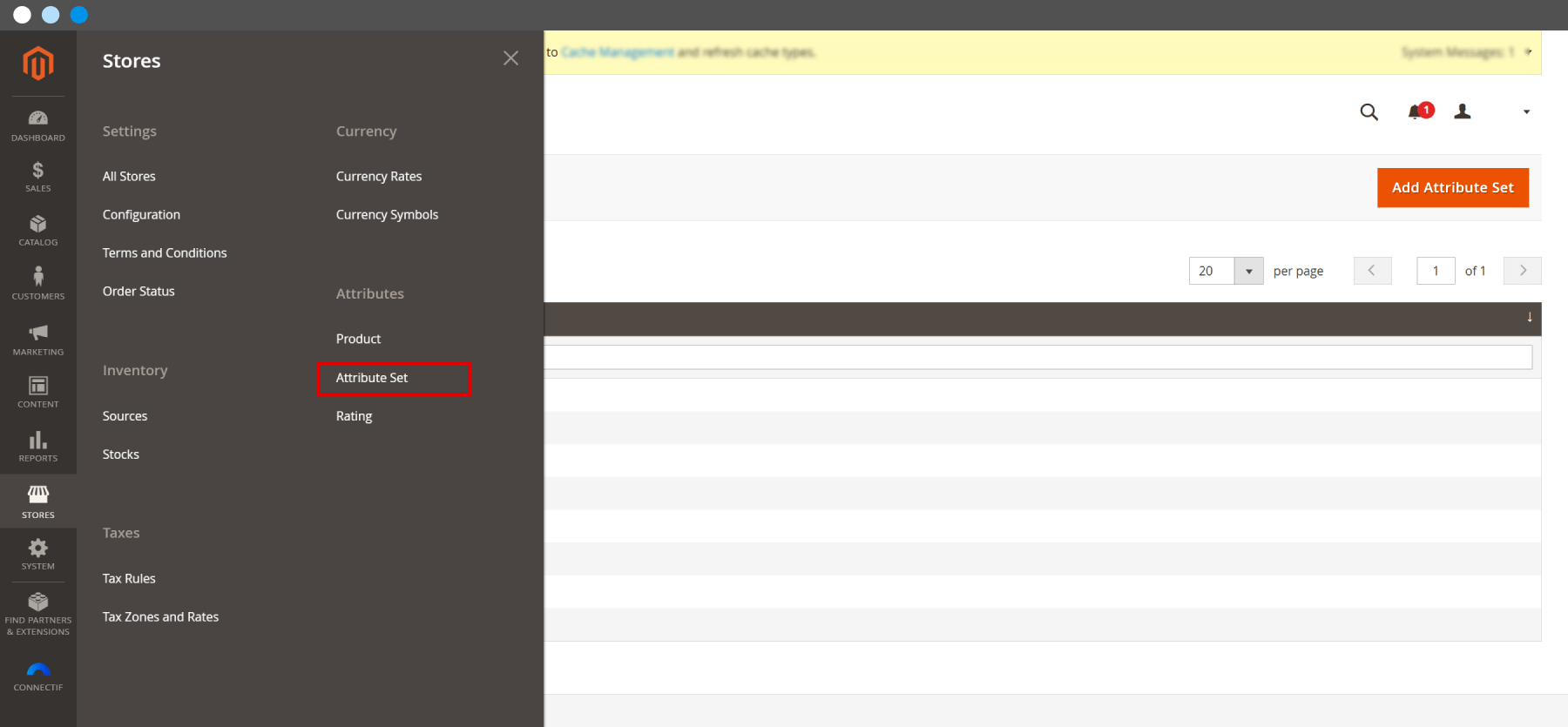Open All Stores menu item
This screenshot has height=727, width=1568.
coord(129,176)
